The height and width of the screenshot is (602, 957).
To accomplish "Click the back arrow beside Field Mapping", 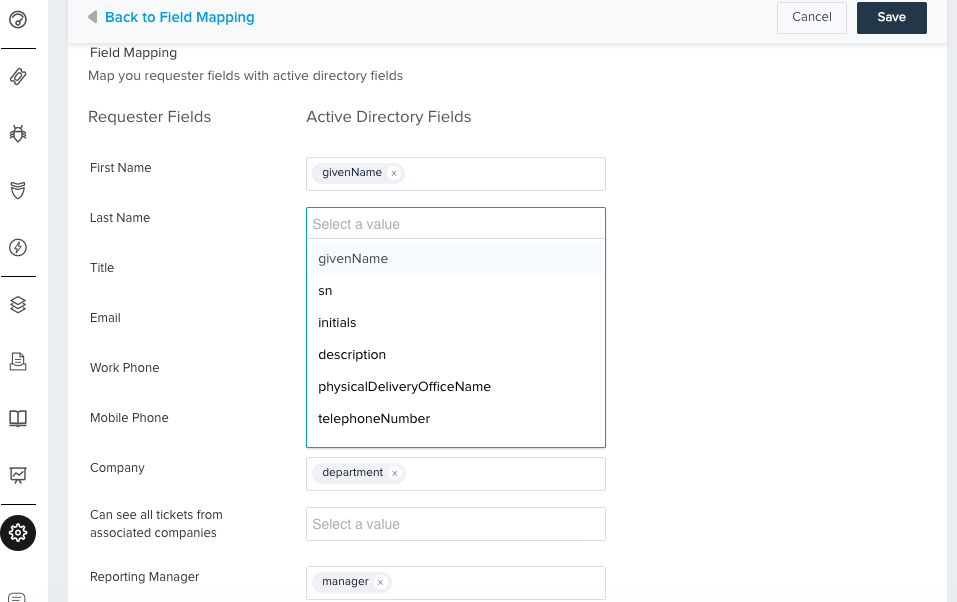I will point(93,16).
